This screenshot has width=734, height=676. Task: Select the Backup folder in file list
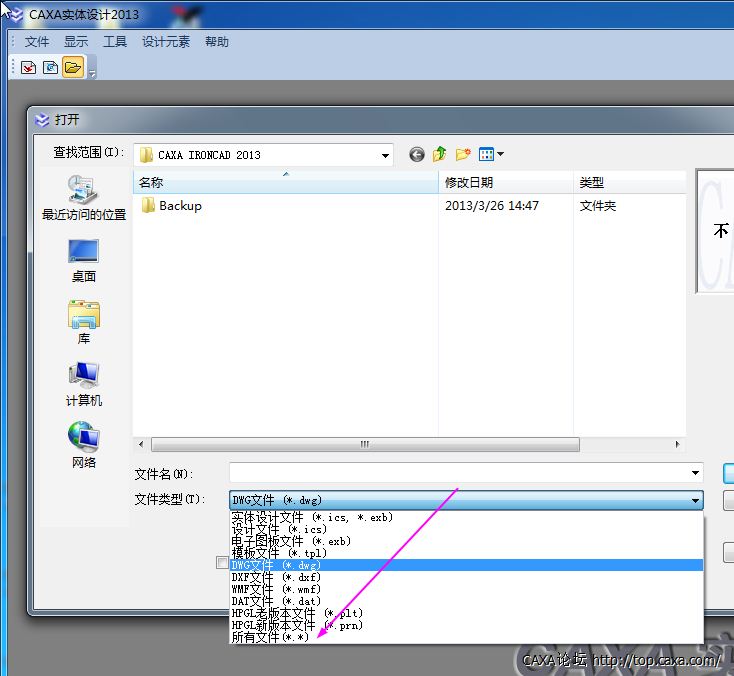[180, 206]
